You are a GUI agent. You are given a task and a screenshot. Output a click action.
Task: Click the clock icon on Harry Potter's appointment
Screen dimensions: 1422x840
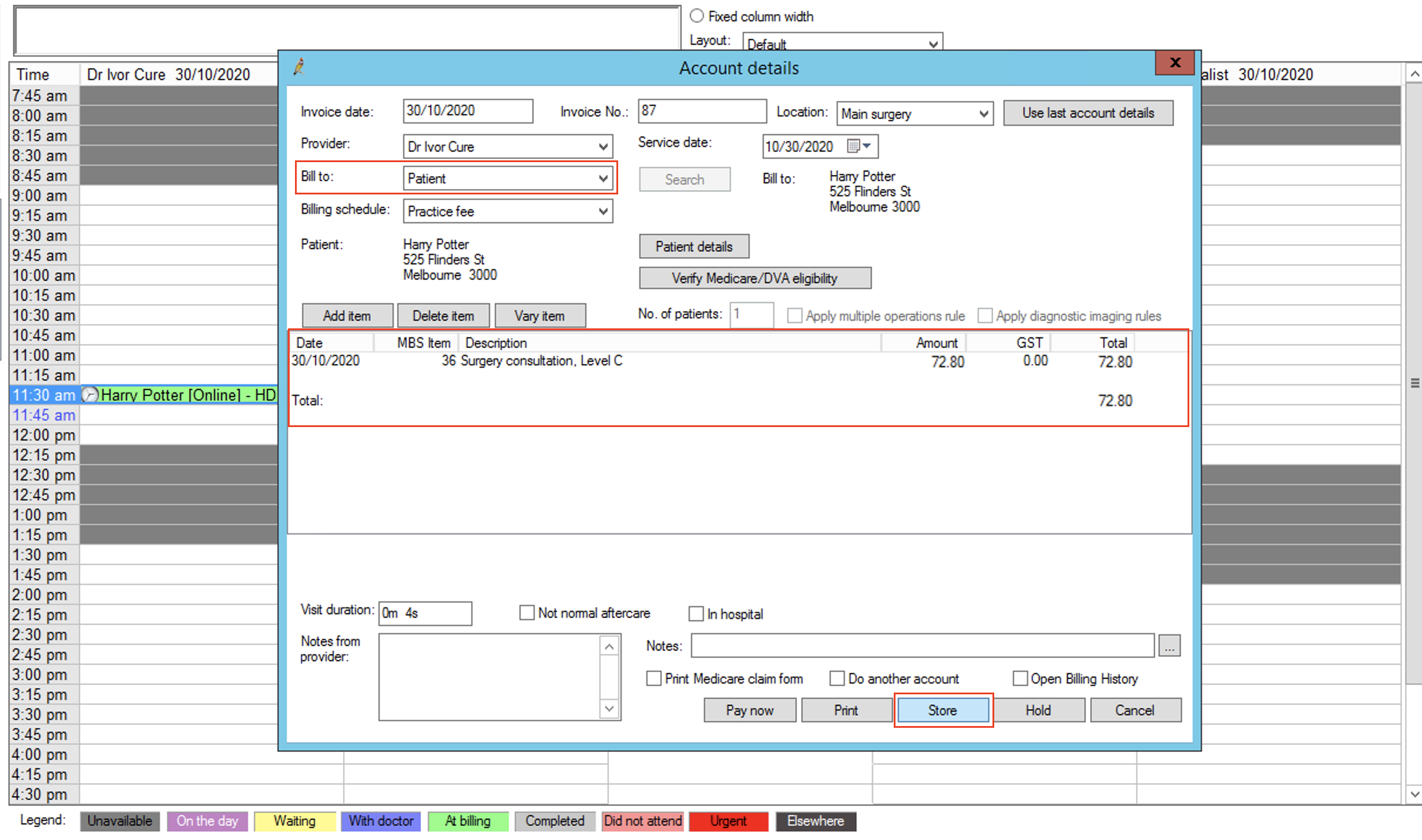(x=90, y=395)
